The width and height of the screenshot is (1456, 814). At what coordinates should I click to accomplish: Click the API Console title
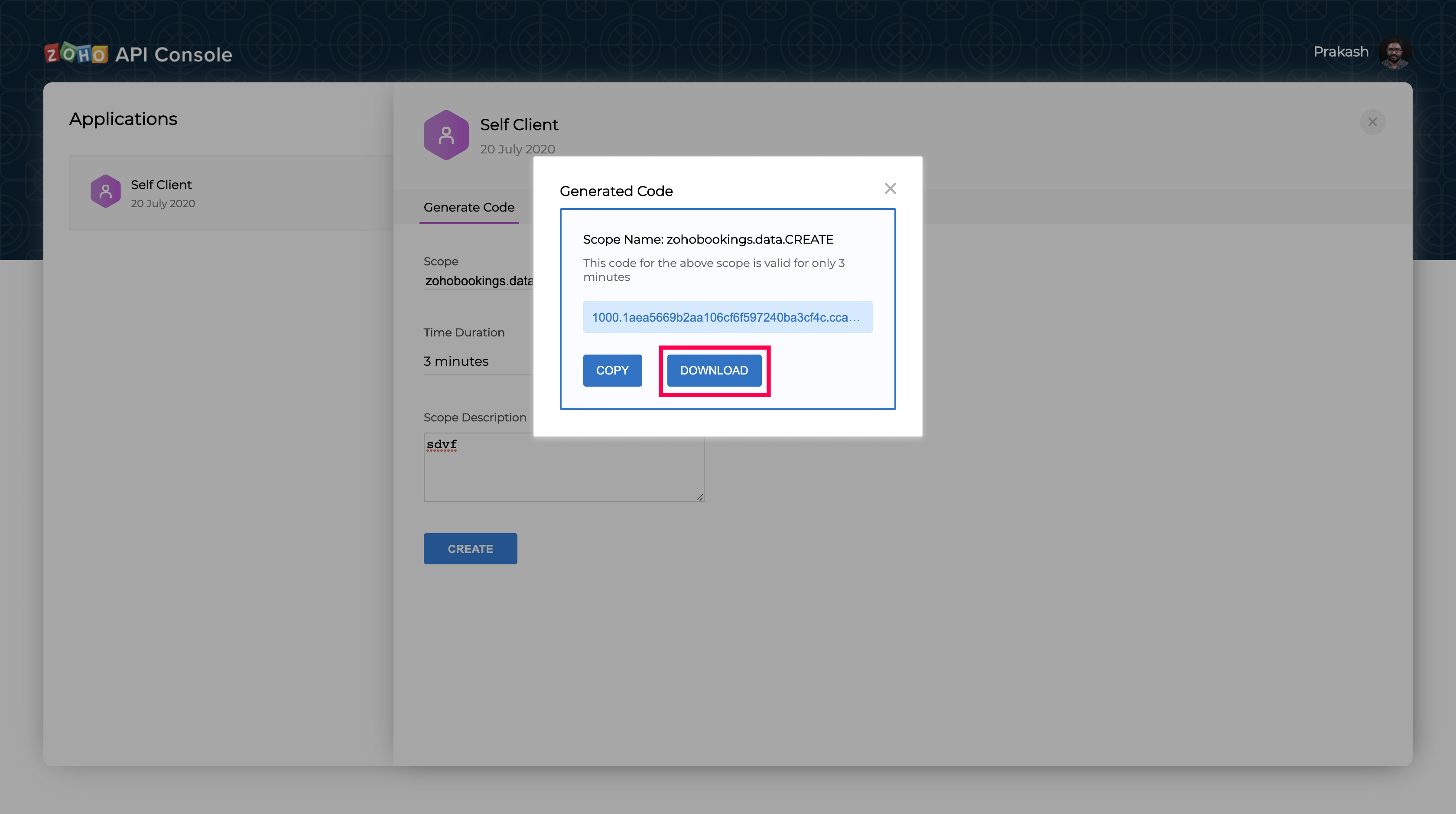[x=173, y=55]
